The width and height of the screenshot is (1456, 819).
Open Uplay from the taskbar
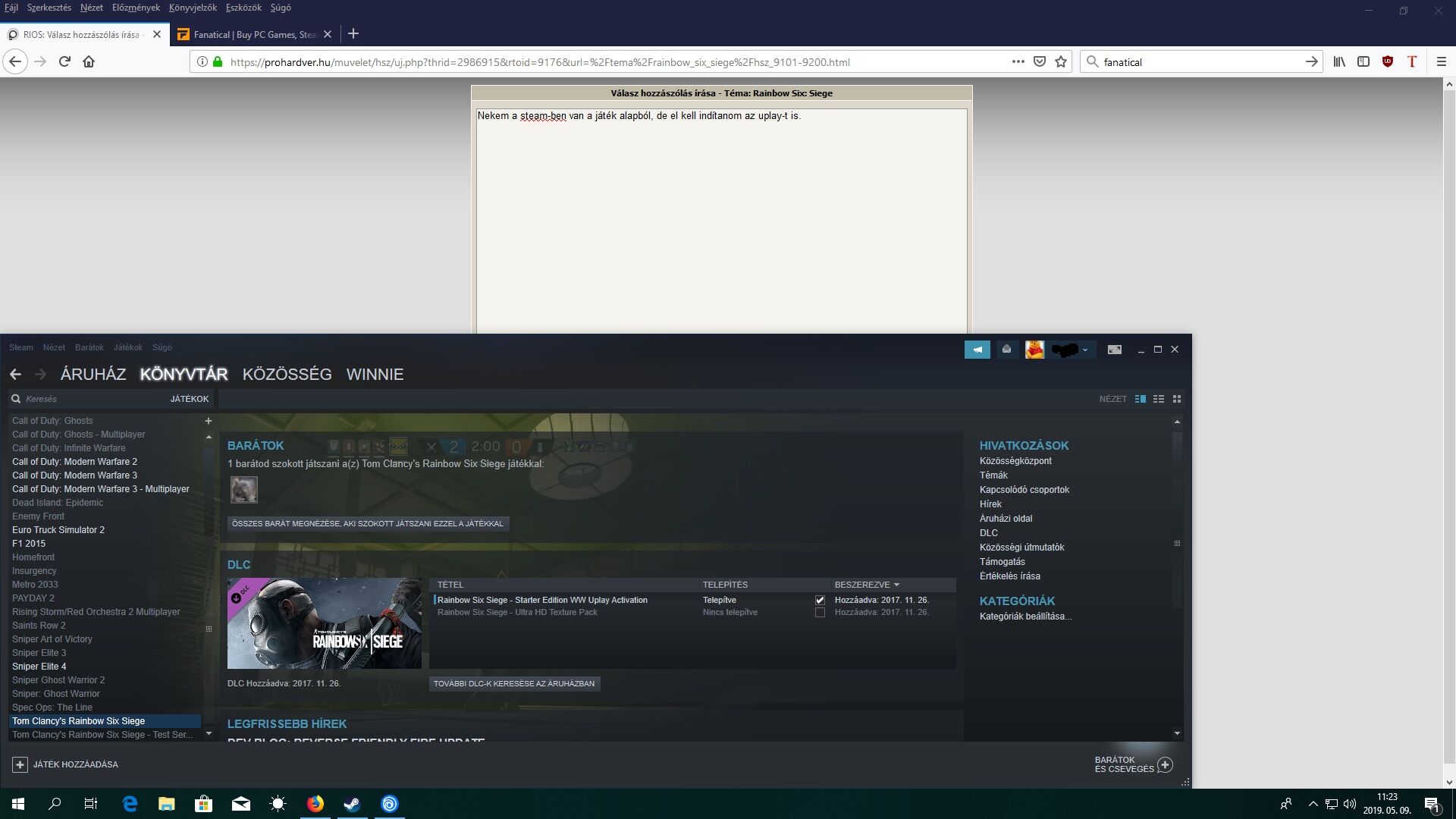pos(389,804)
